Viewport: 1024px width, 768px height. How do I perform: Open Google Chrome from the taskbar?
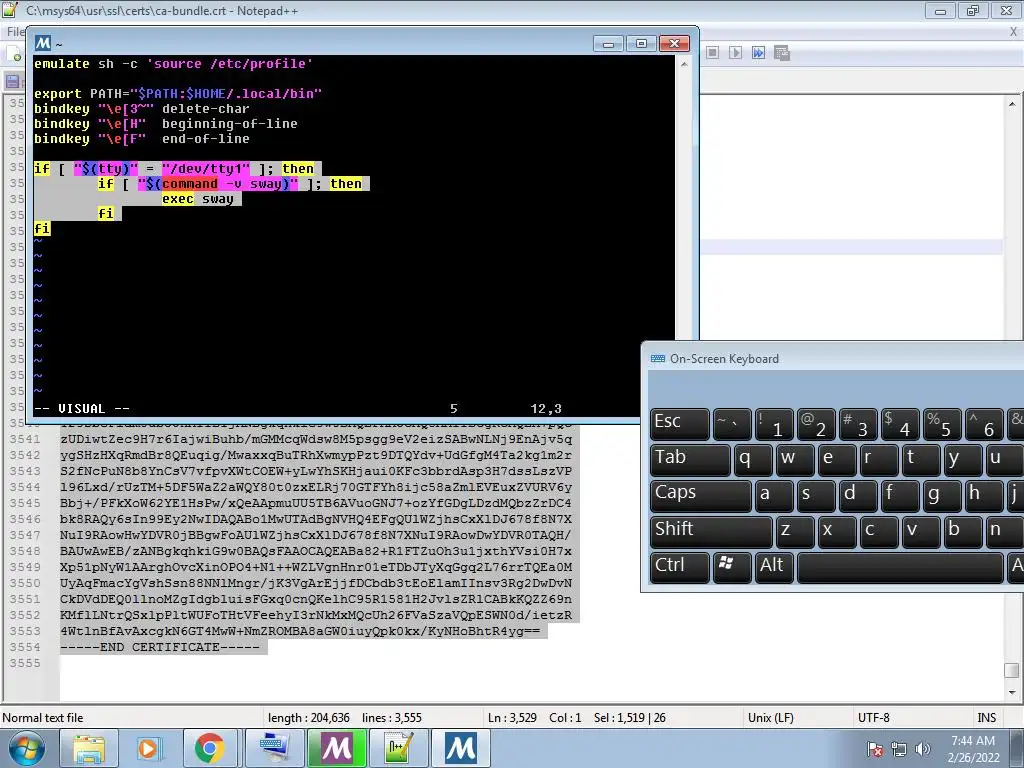209,748
